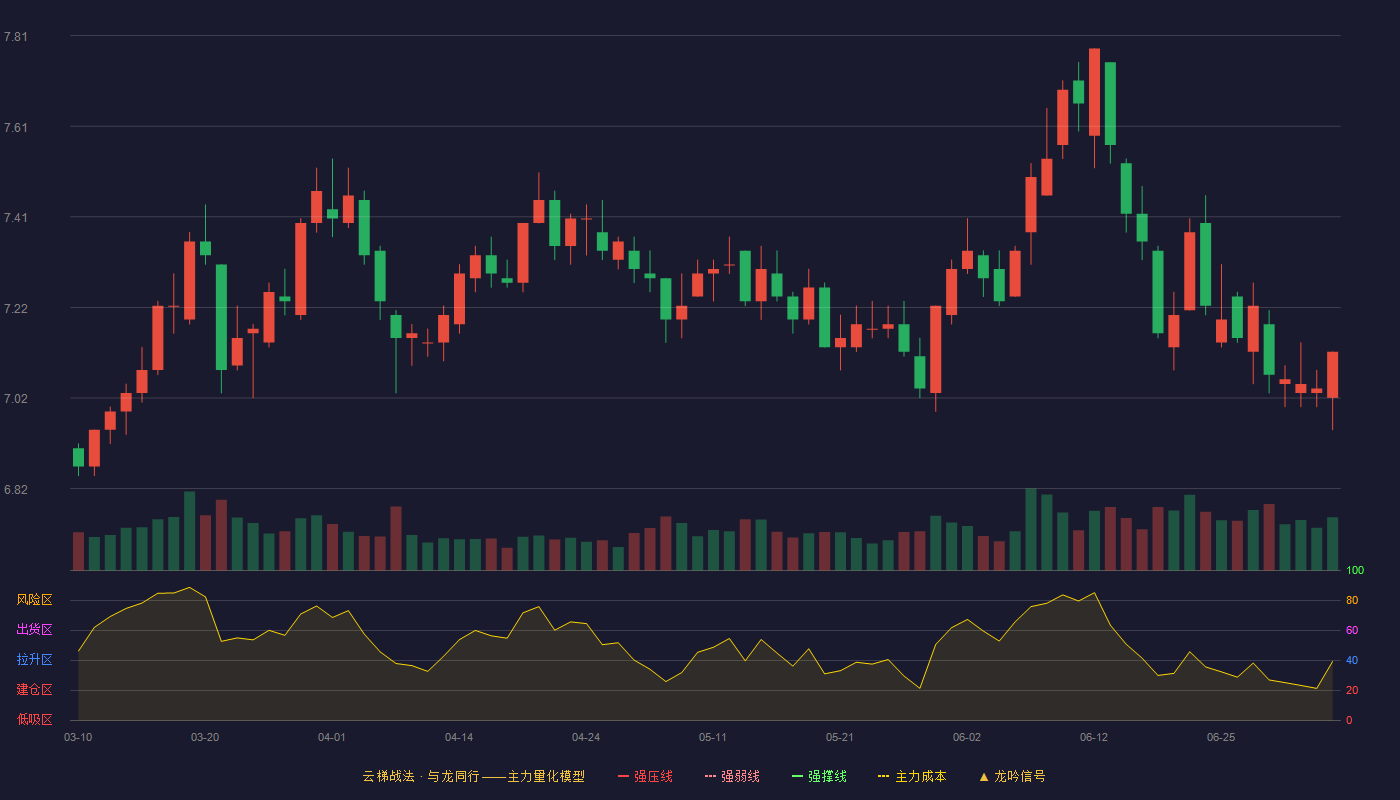The height and width of the screenshot is (800, 1400).
Task: Click the first green candlestick above 03-10
Action: coord(78,457)
